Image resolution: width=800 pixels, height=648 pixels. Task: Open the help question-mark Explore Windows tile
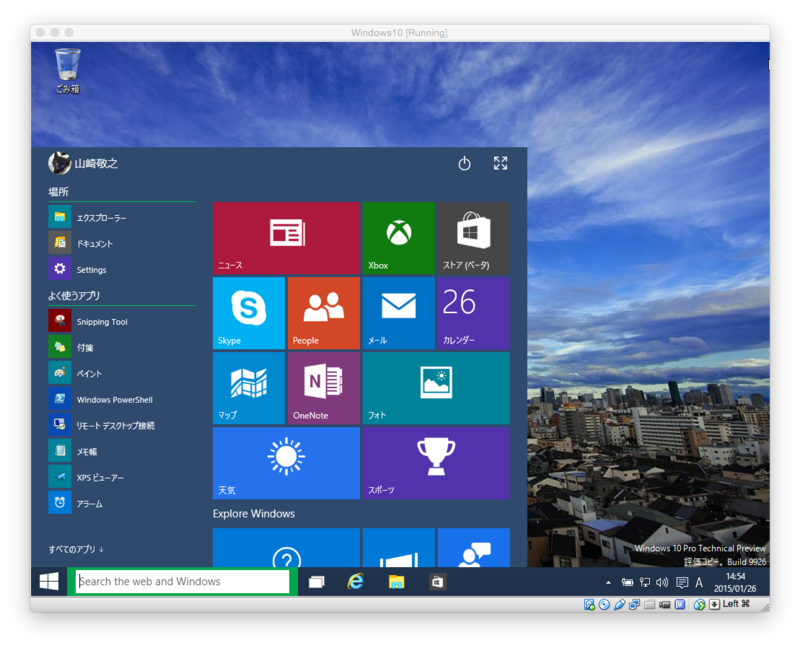pyautogui.click(x=286, y=547)
